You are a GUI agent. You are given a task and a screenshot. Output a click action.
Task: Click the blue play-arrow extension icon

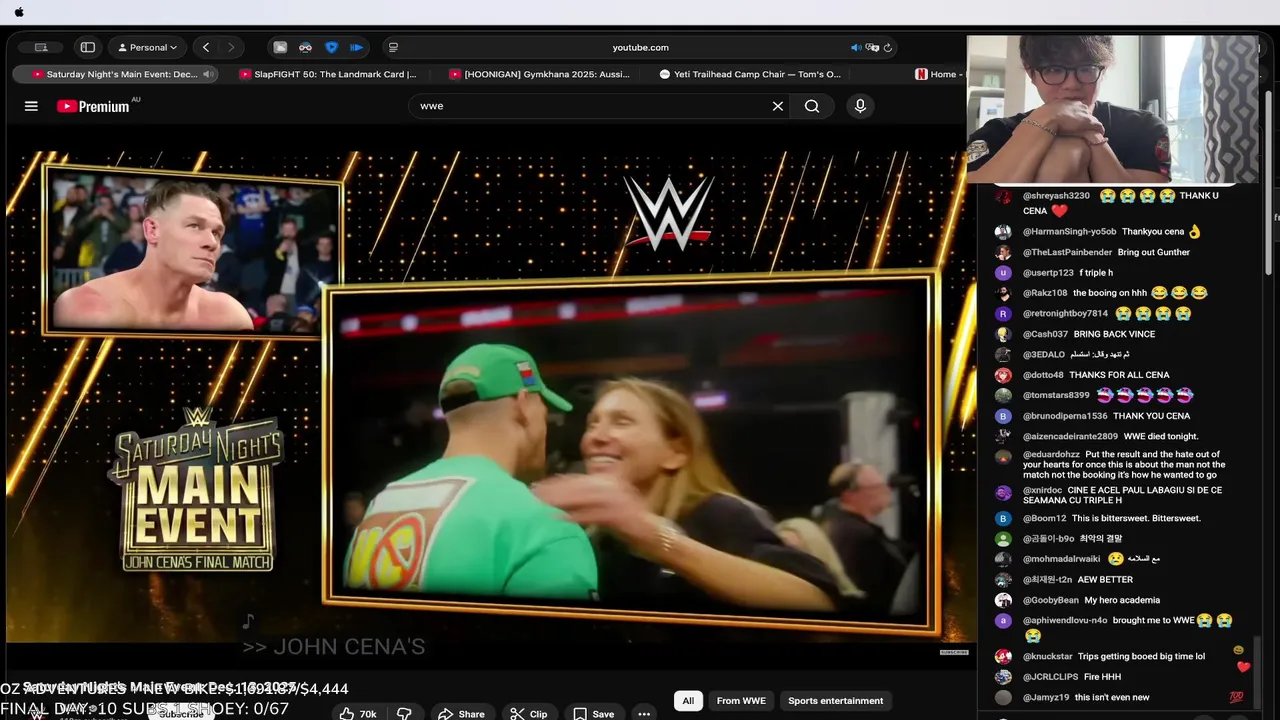tap(356, 47)
